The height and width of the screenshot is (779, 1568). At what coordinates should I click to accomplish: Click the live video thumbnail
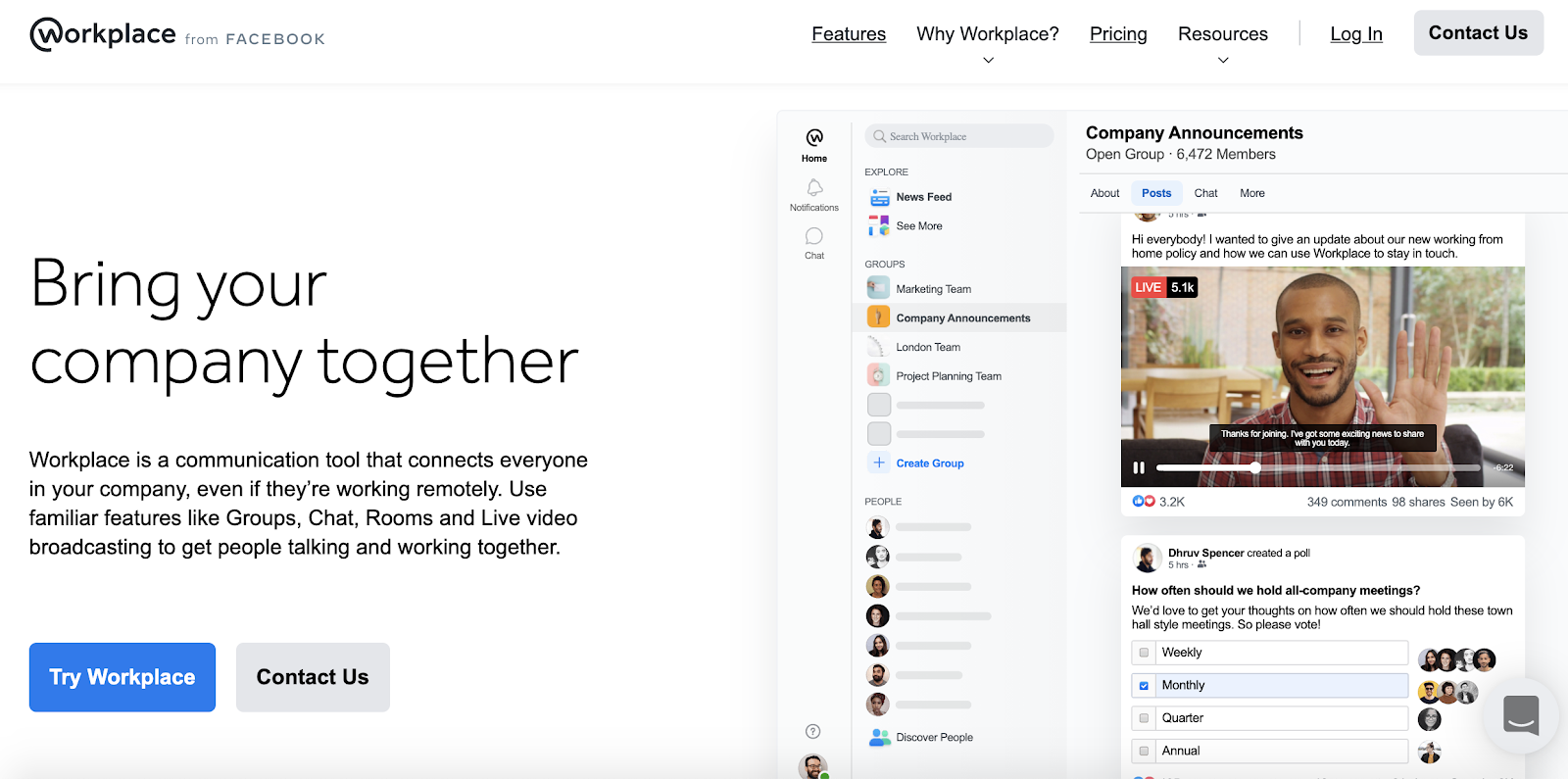tap(1323, 377)
